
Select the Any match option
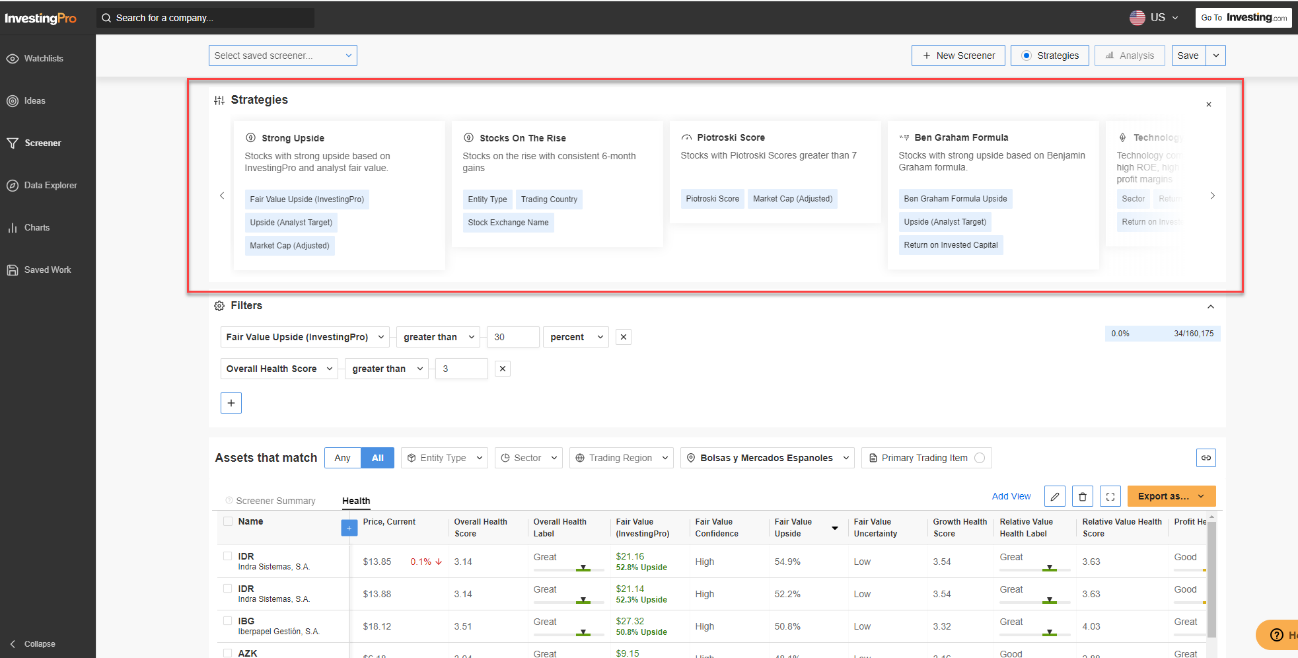click(x=343, y=458)
